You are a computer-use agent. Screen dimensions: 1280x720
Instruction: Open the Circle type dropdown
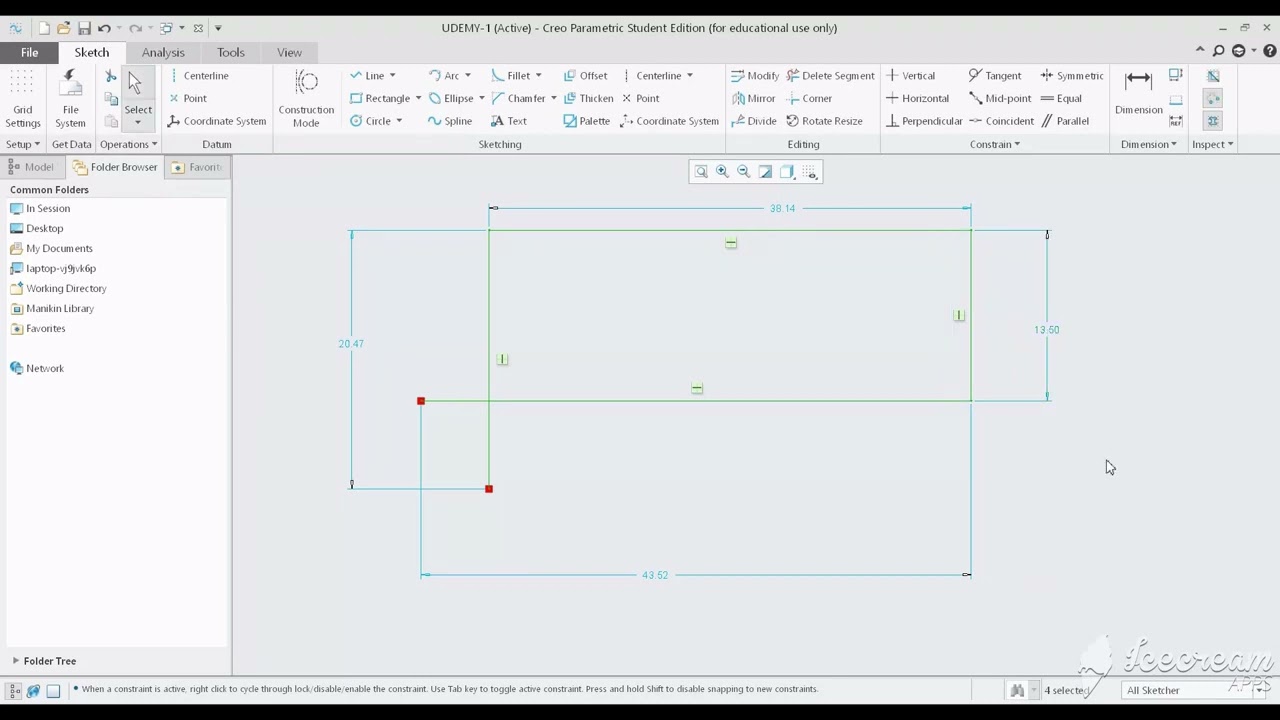point(399,121)
